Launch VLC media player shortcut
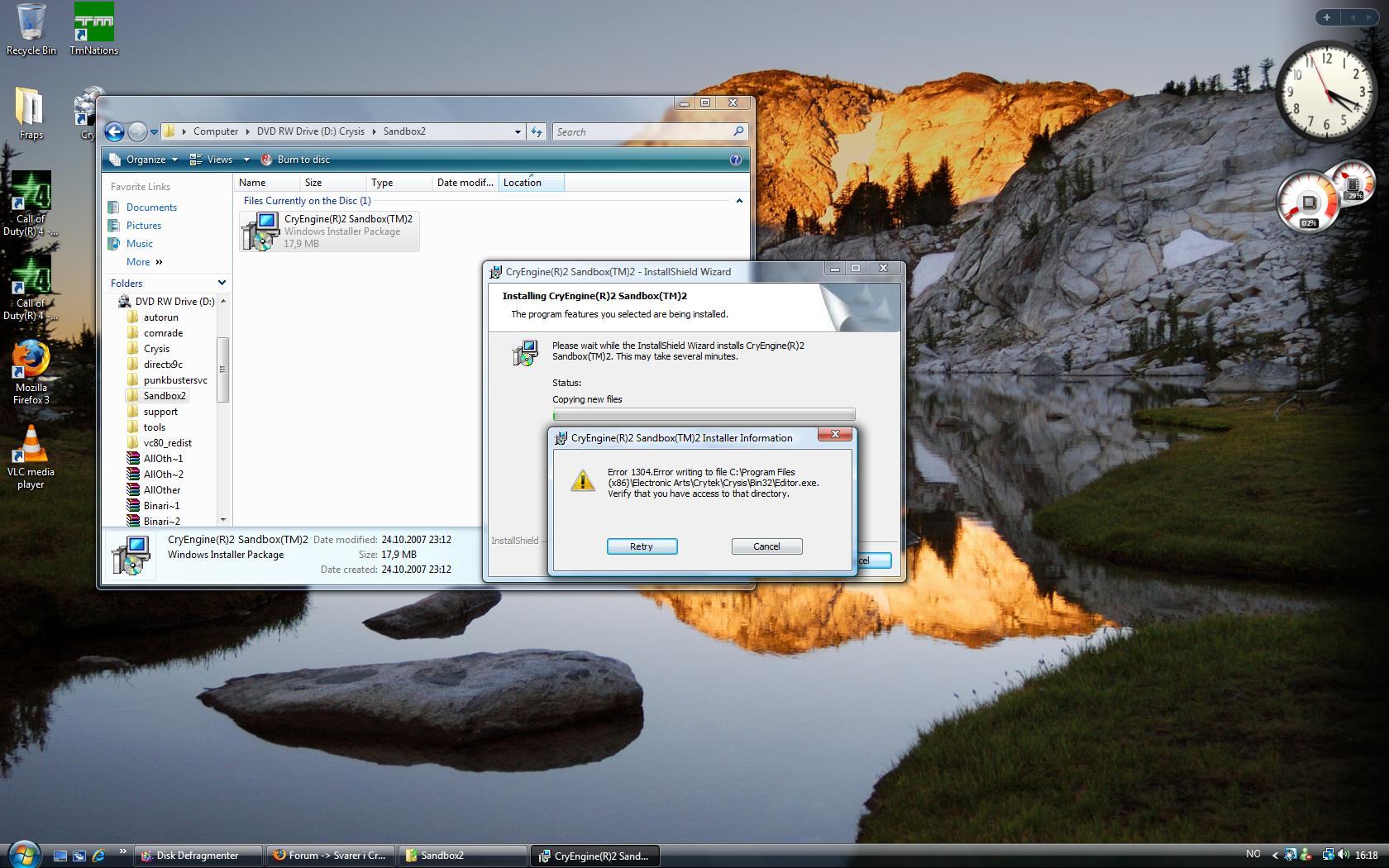The image size is (1389, 868). point(31,457)
